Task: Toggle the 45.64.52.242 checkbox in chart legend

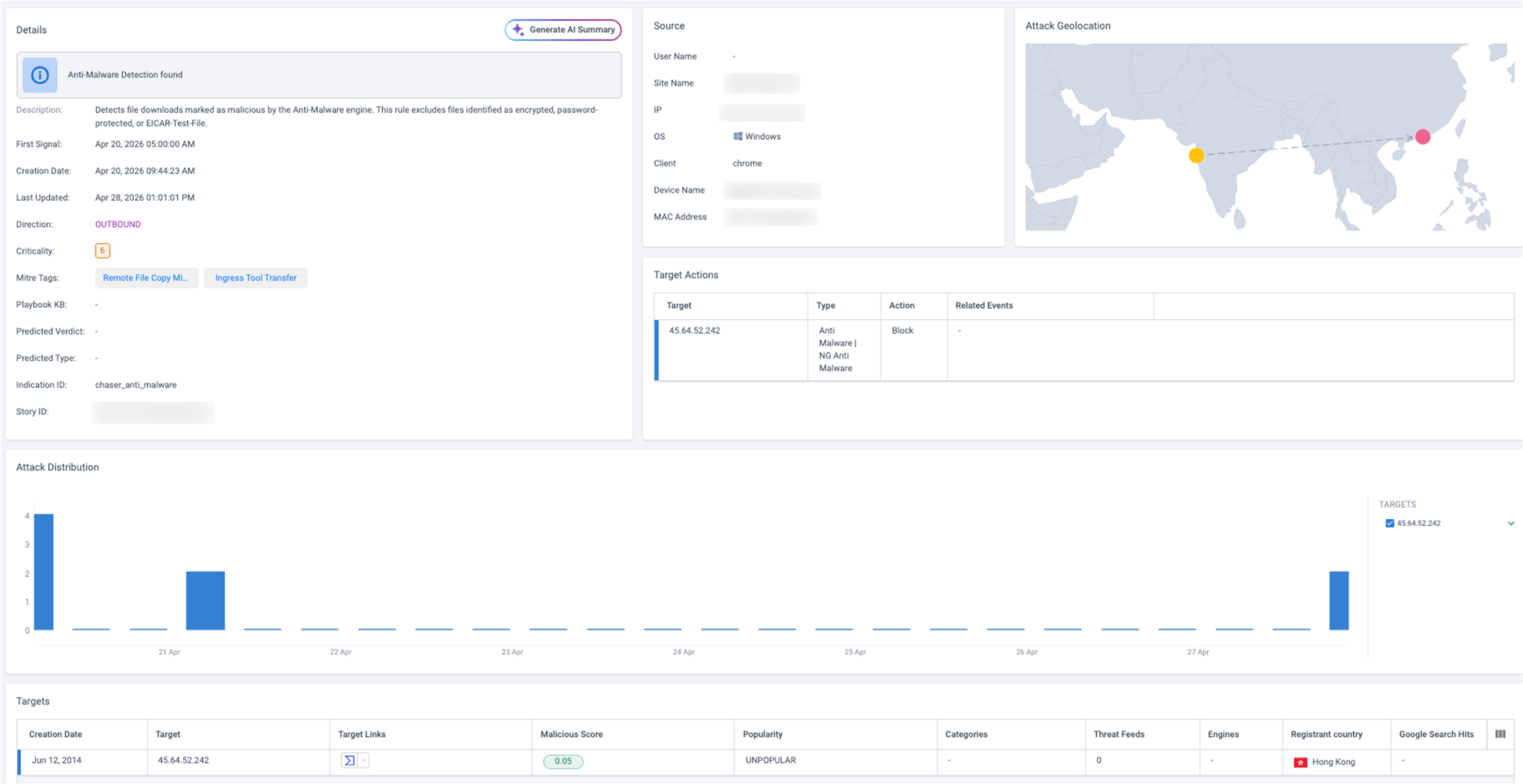Action: [x=1390, y=523]
